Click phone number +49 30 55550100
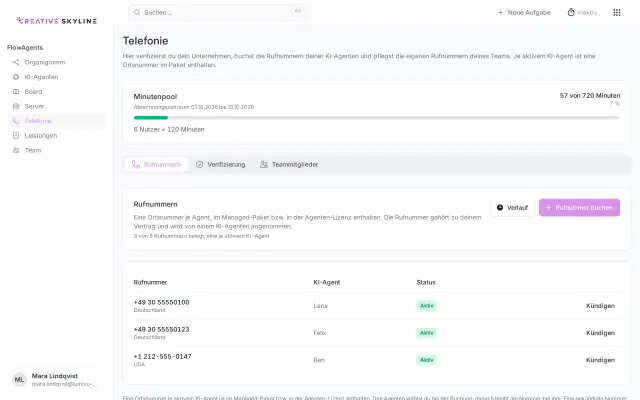This screenshot has width=640, height=400. (161, 302)
